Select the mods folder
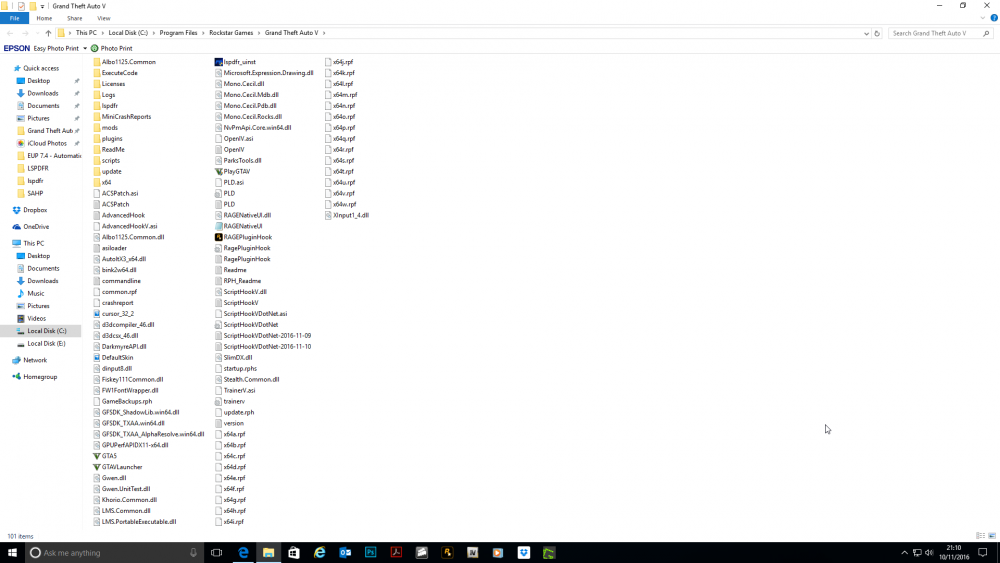 [x=106, y=128]
